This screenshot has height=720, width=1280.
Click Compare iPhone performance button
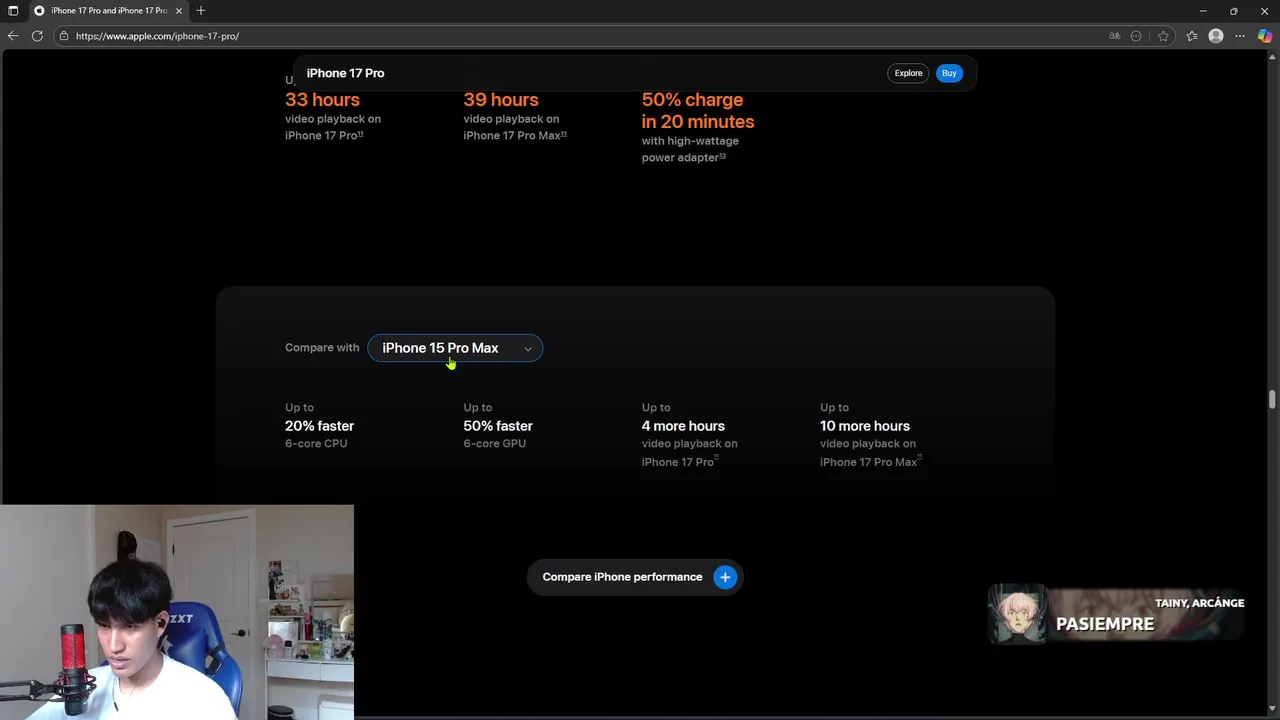[635, 577]
